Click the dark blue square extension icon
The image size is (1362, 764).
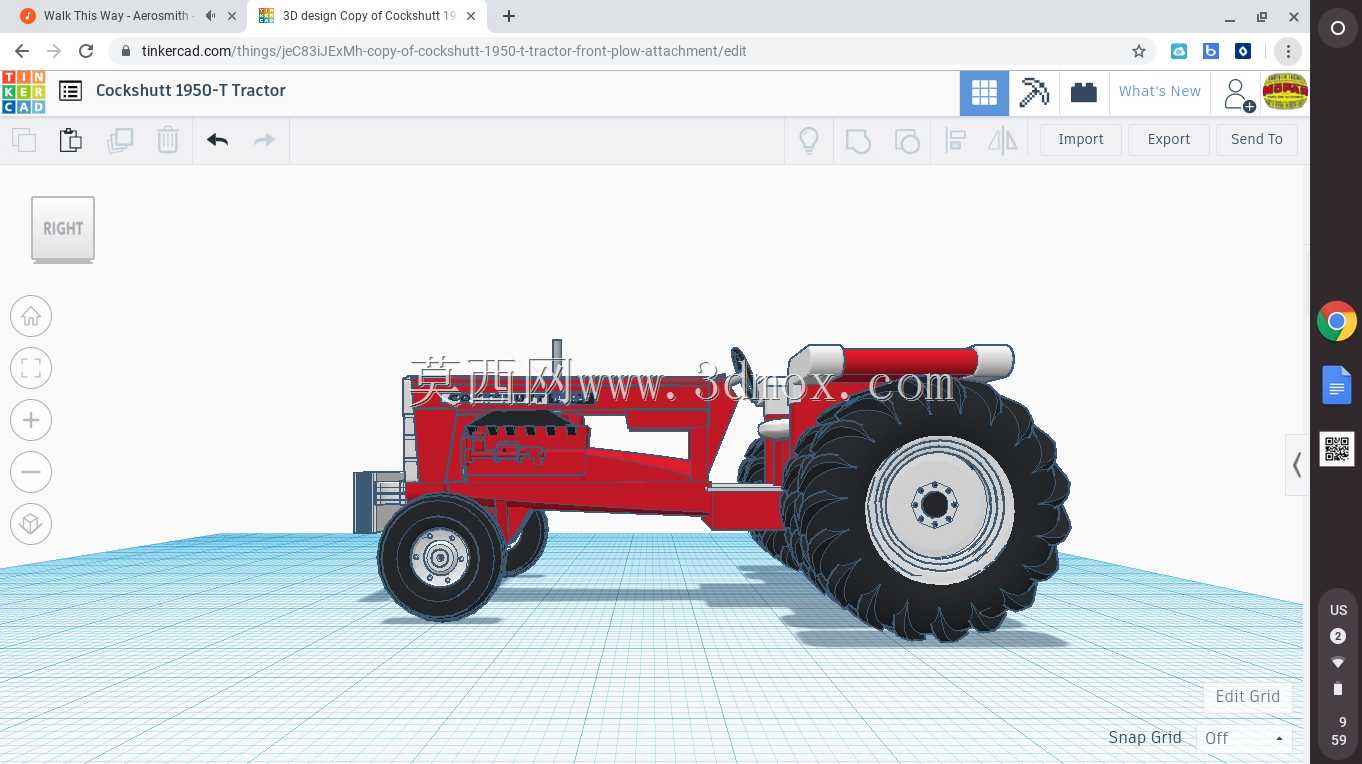pyautogui.click(x=1243, y=51)
